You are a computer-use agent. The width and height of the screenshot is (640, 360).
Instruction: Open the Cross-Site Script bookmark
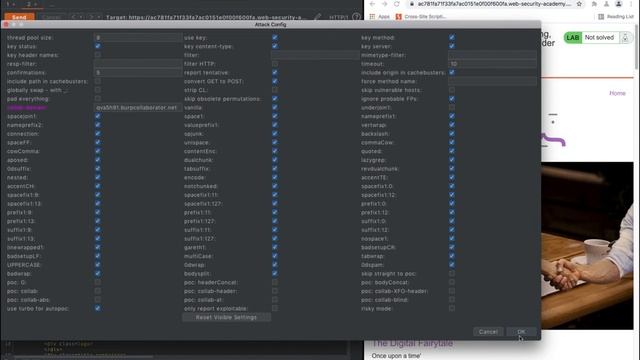point(421,17)
